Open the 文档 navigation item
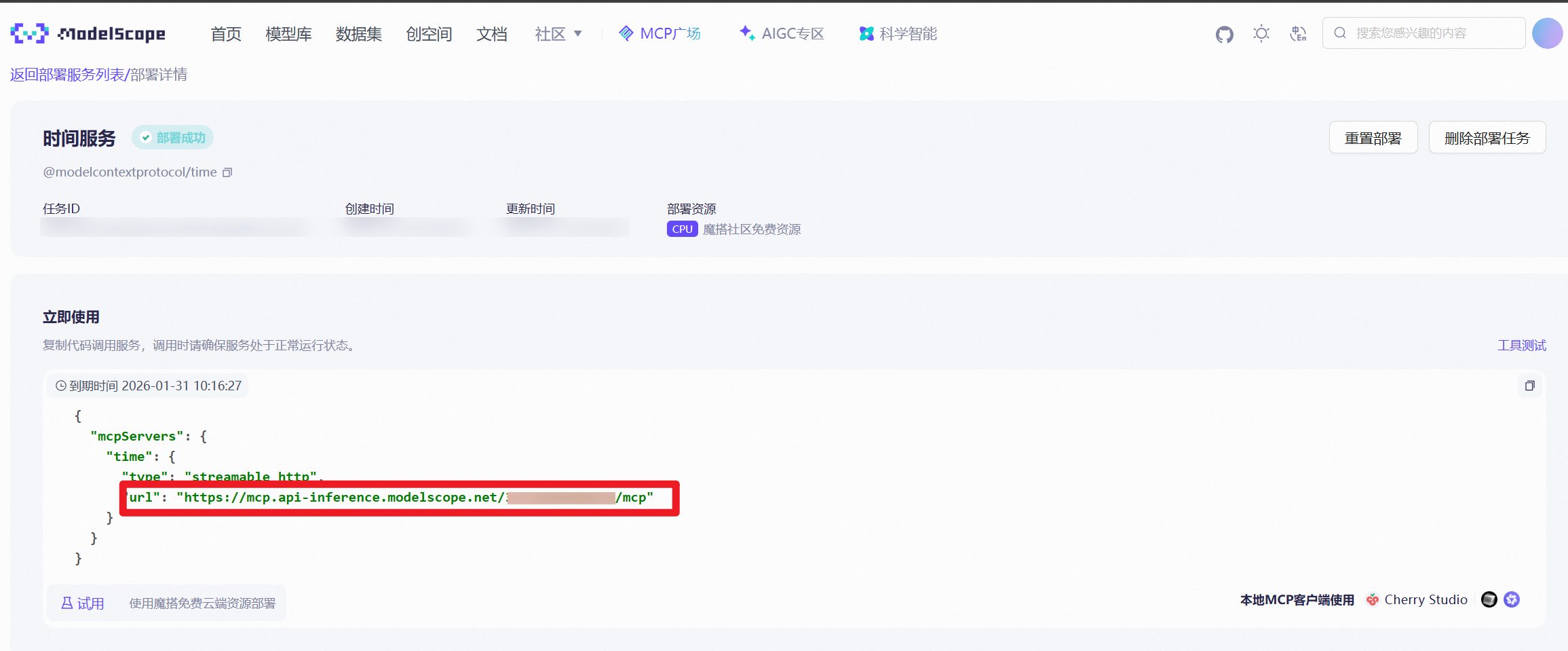This screenshot has width=1568, height=651. point(492,34)
